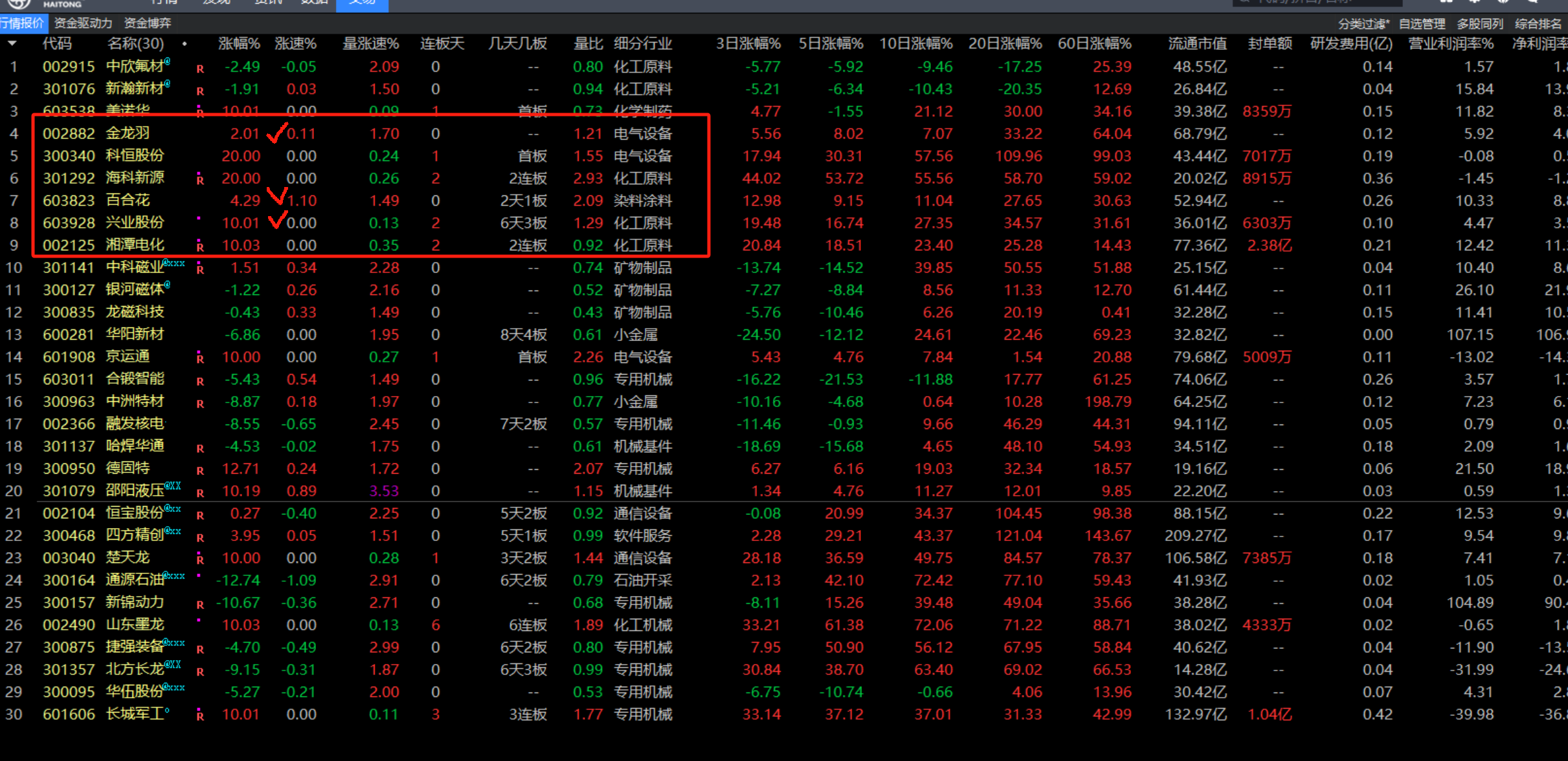
Task: Click 长城军工's market cap 132.97亿
Action: coord(1196,714)
